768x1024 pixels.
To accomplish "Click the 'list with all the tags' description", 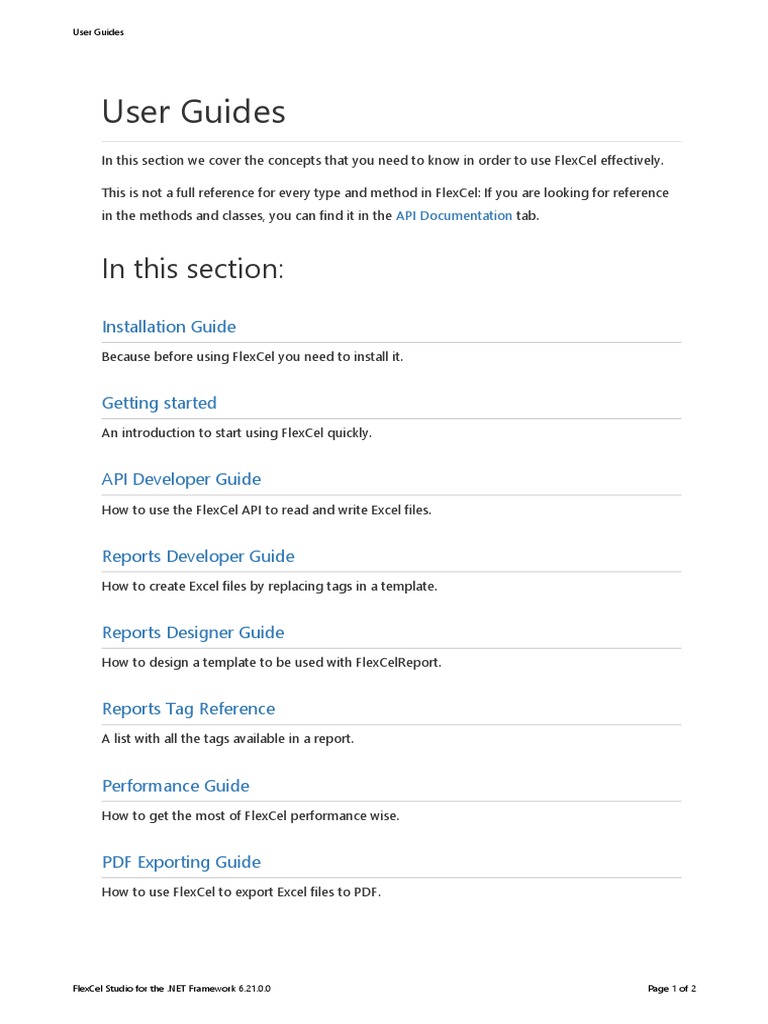I will [x=228, y=740].
